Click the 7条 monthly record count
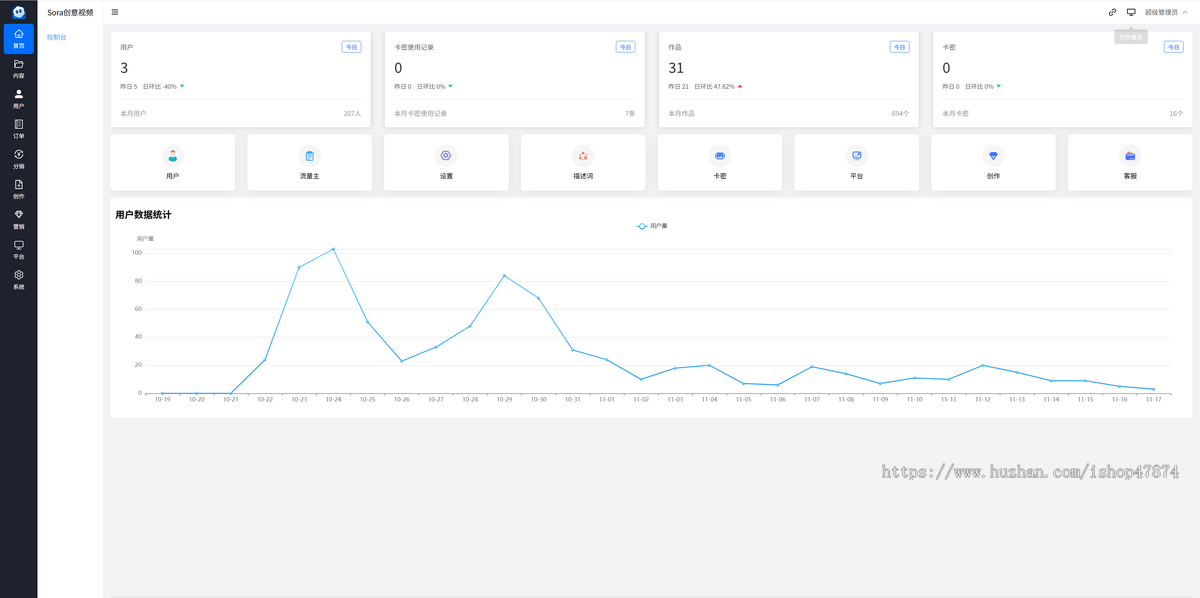1200x598 pixels. click(630, 114)
